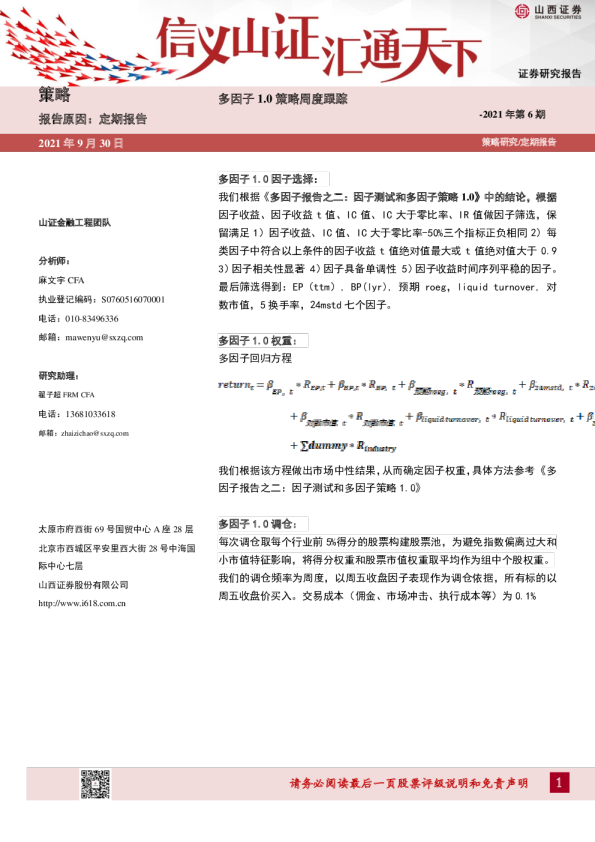Viewport: 595px width, 842px height.
Task: Click the Σdummy industry term in the formula
Action: coord(343,446)
